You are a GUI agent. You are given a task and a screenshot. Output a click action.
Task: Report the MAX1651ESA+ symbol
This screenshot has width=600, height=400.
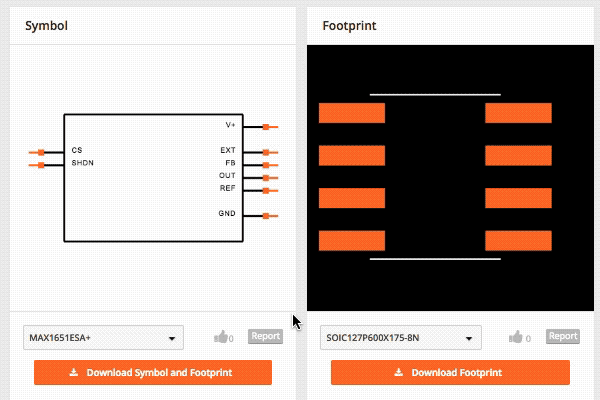click(265, 337)
